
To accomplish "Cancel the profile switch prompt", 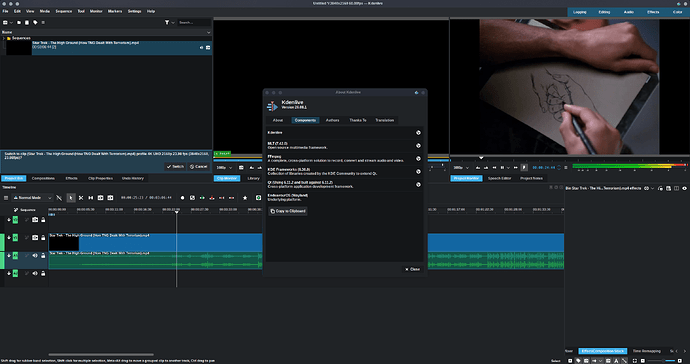I will [x=198, y=166].
